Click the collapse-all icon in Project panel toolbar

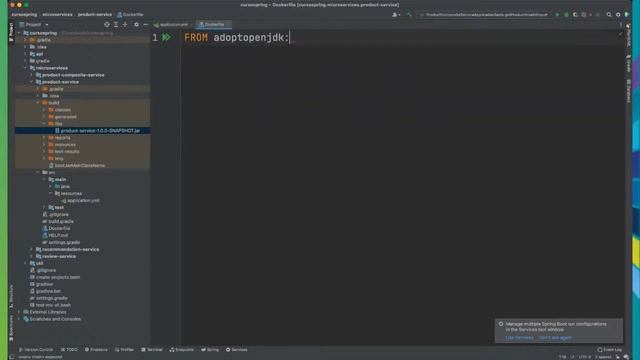pos(125,24)
